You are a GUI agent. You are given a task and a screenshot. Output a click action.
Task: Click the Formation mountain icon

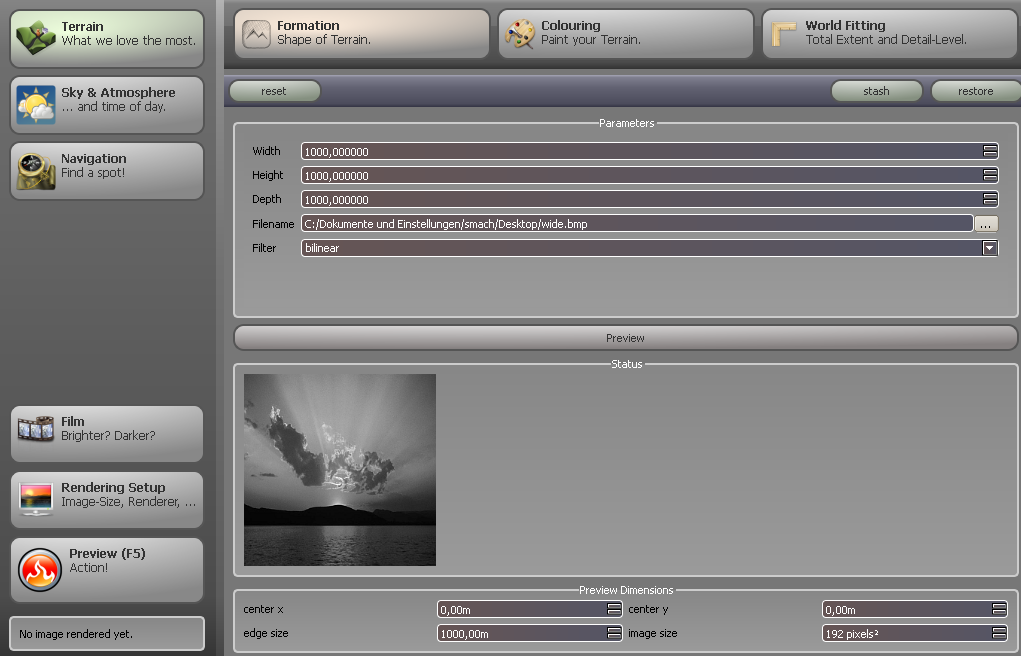pos(256,34)
